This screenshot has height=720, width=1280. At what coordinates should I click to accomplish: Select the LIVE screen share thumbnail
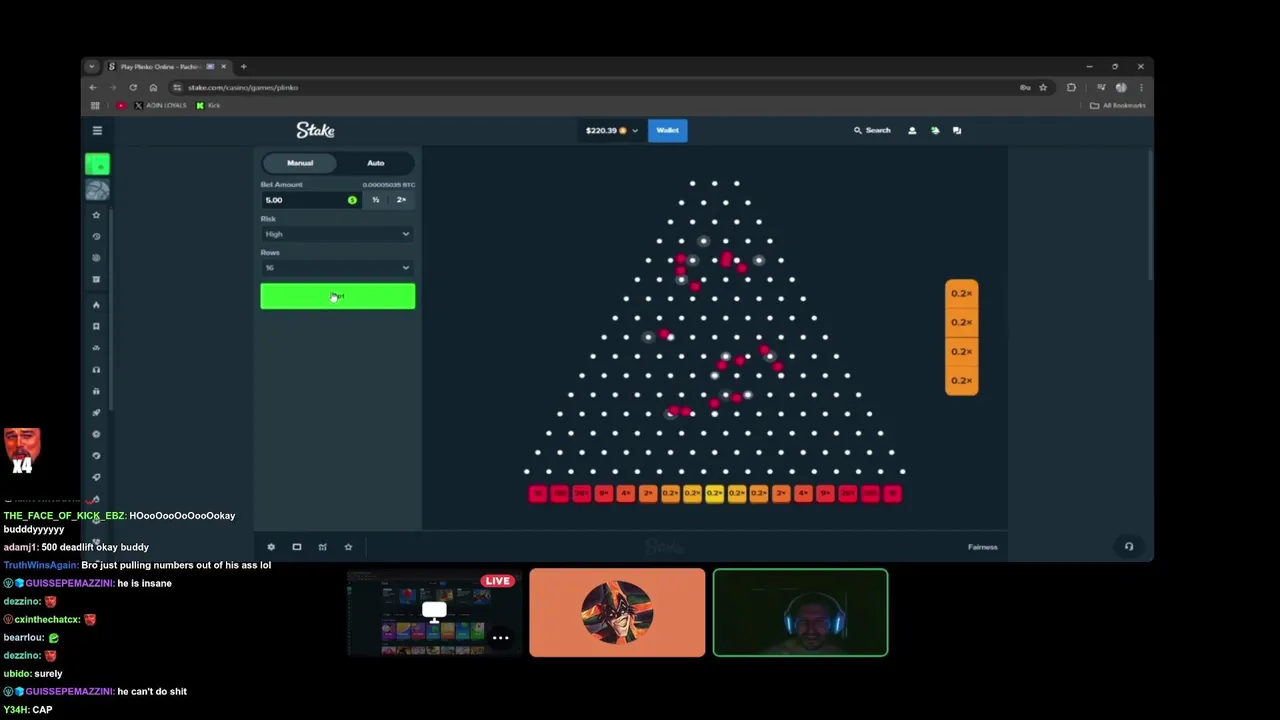point(434,613)
